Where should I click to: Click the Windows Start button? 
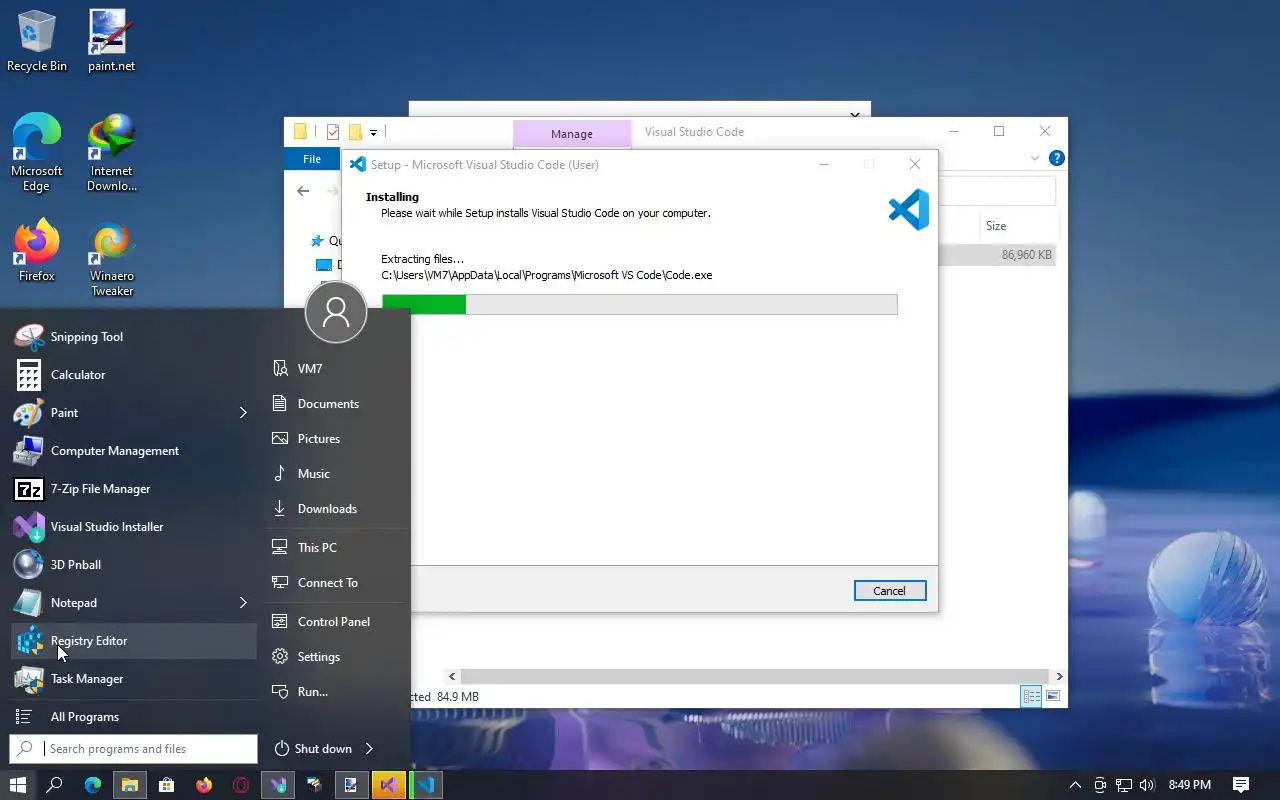pos(18,785)
